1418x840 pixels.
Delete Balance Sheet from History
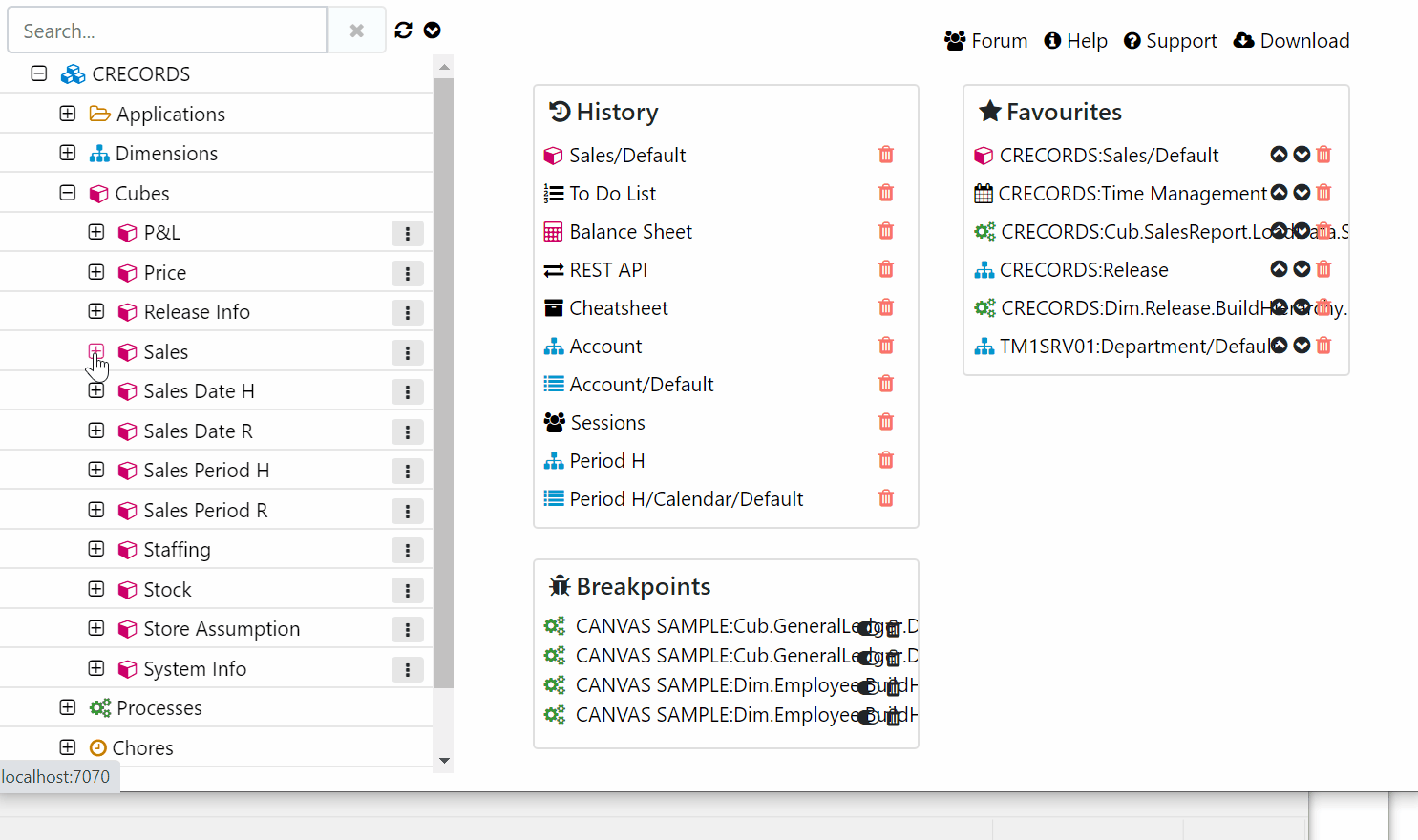click(886, 231)
